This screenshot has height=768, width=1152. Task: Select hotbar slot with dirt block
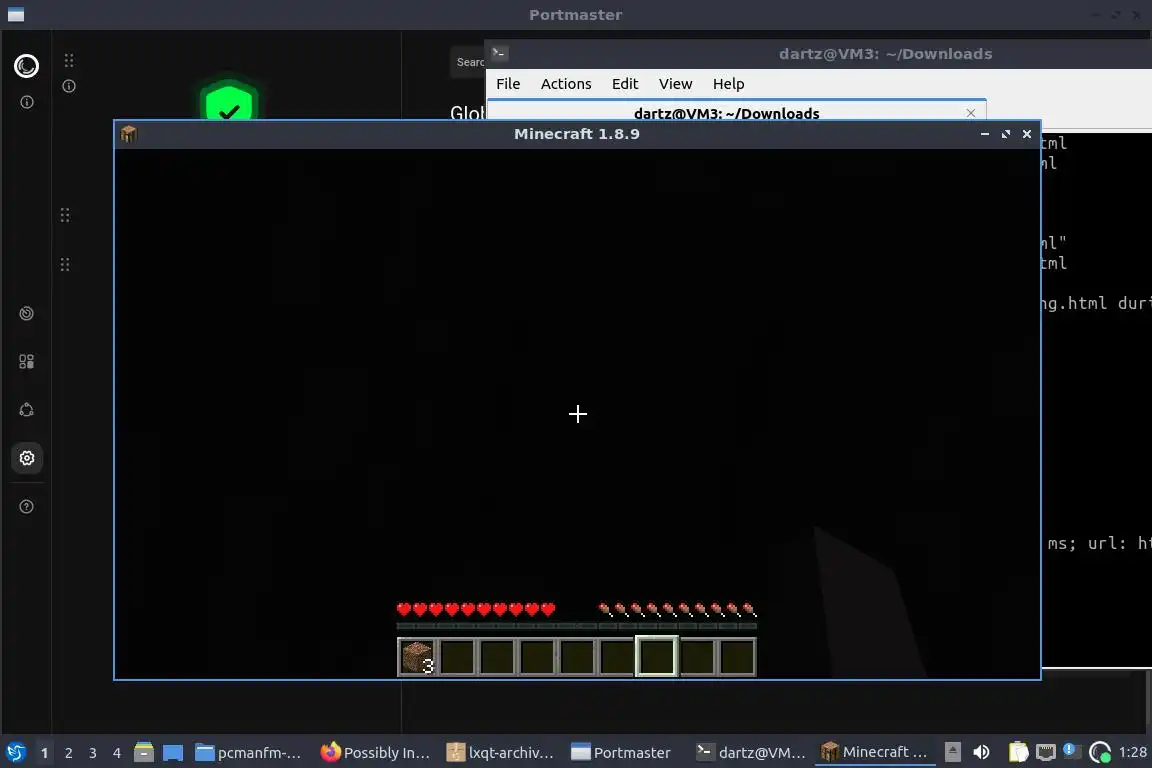click(x=417, y=656)
